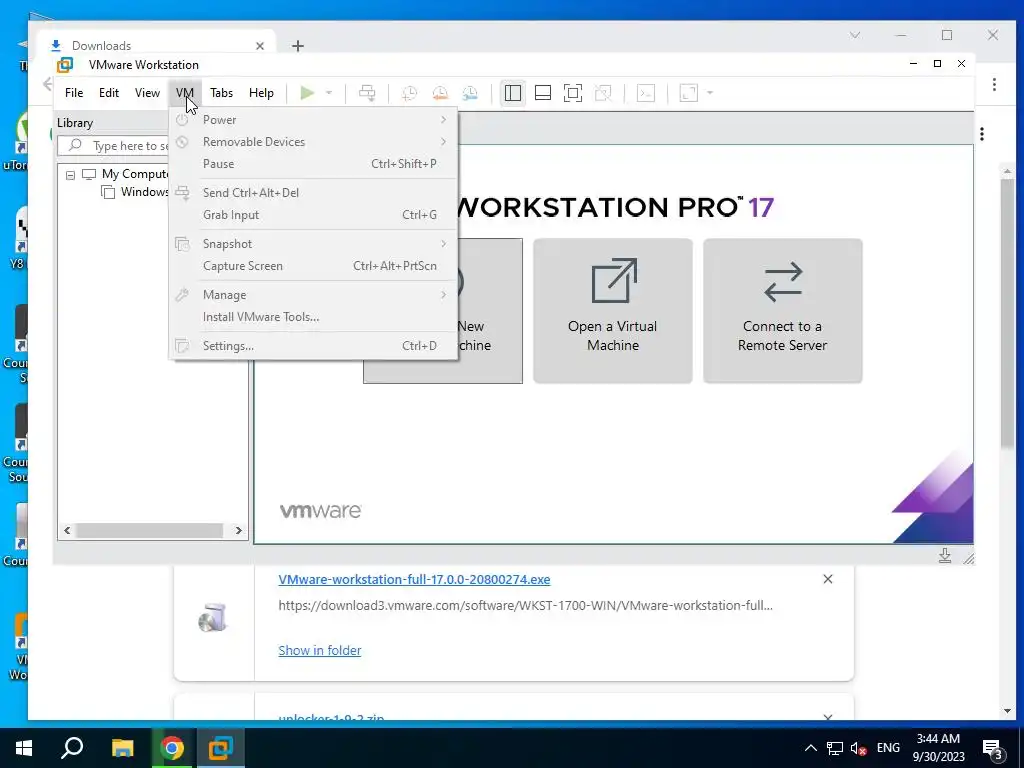Open a new Chrome tab
The image size is (1024, 768).
coord(298,46)
